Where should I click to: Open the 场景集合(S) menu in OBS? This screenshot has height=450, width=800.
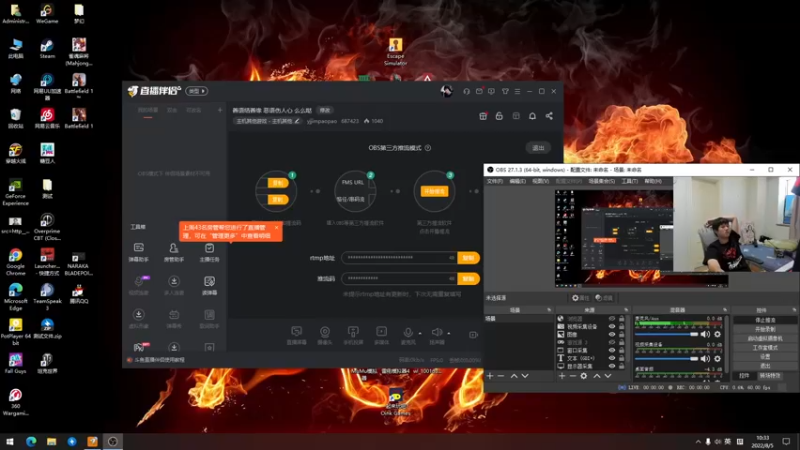[x=602, y=181]
